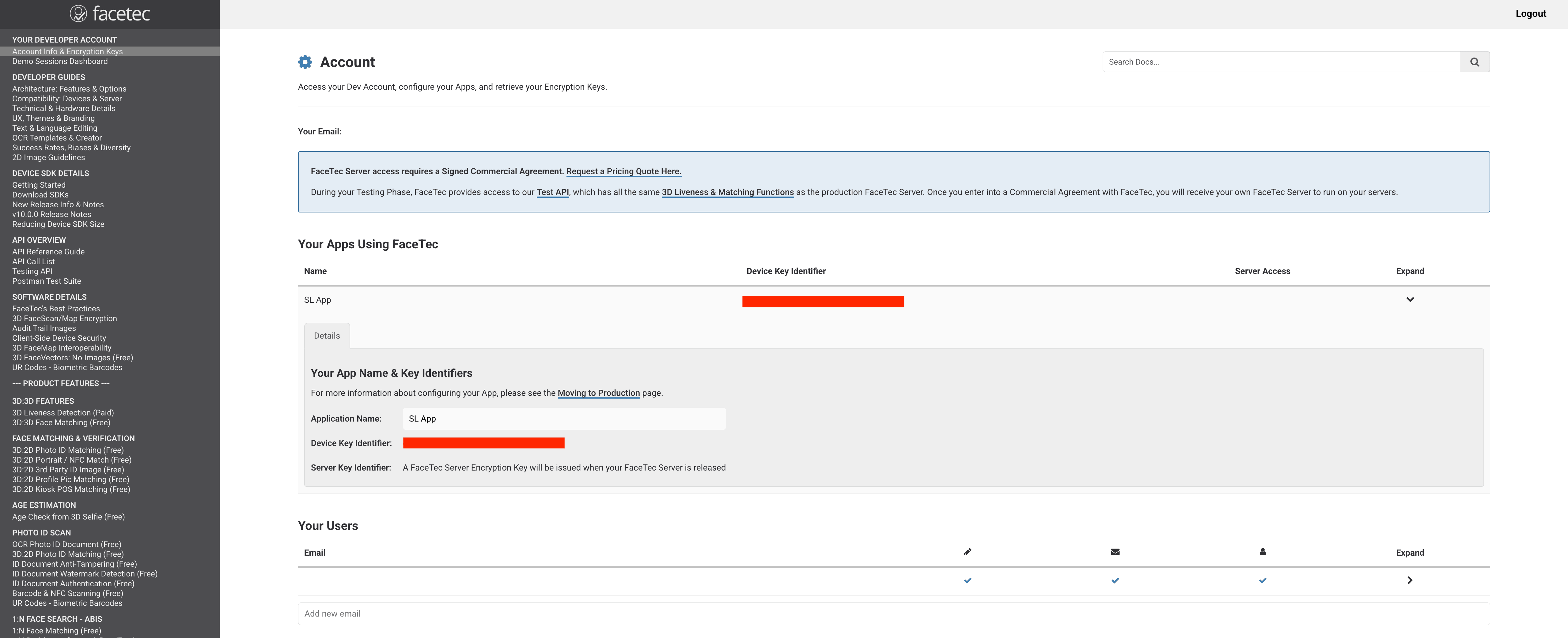
Task: Open ID Document Watermark Detection (Free)
Action: tap(85, 573)
